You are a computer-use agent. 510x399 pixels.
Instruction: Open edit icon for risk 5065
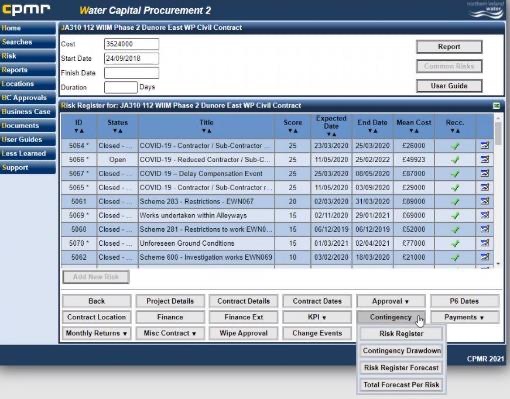(485, 188)
